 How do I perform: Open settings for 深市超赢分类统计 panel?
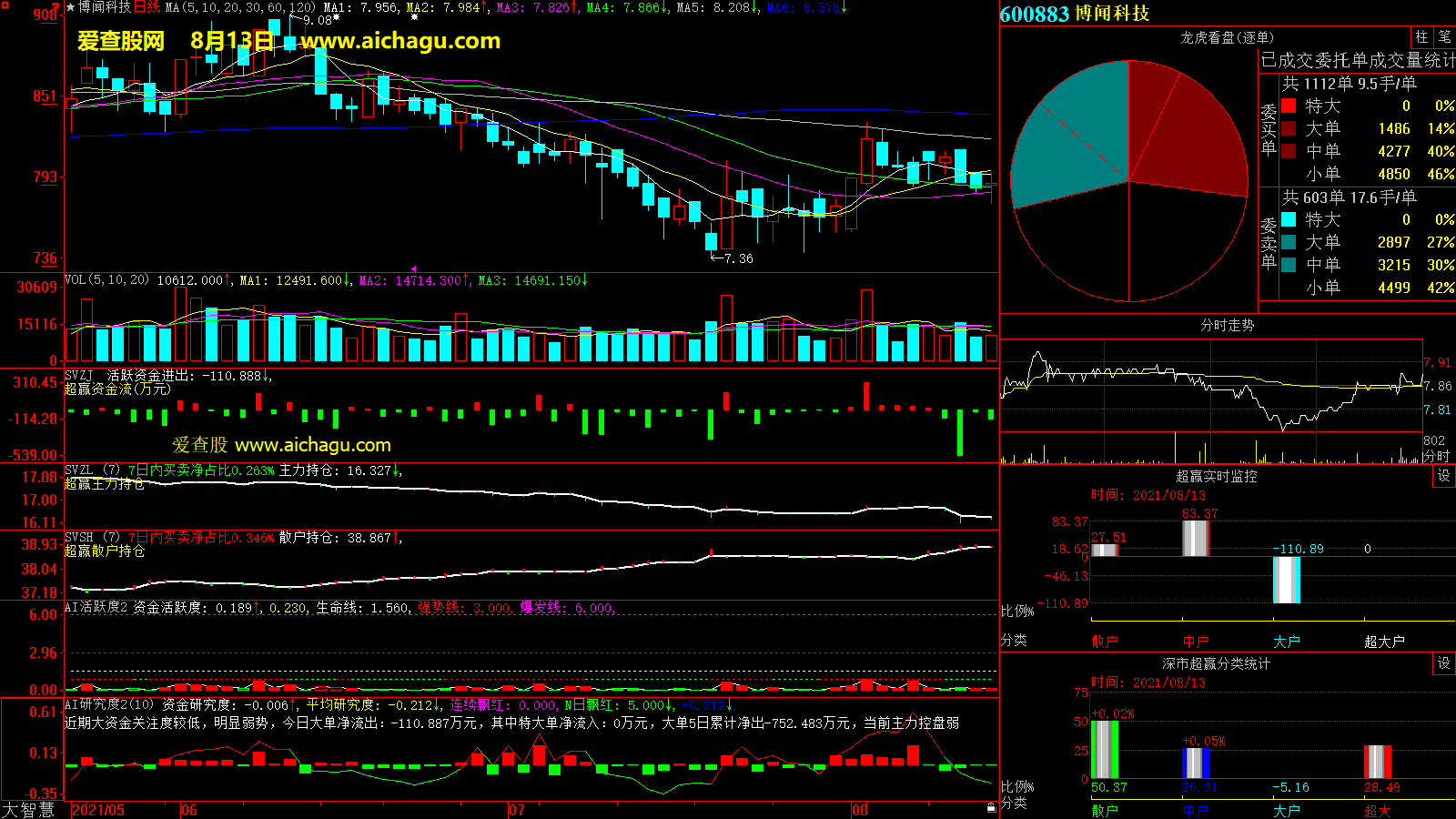coord(1444,663)
